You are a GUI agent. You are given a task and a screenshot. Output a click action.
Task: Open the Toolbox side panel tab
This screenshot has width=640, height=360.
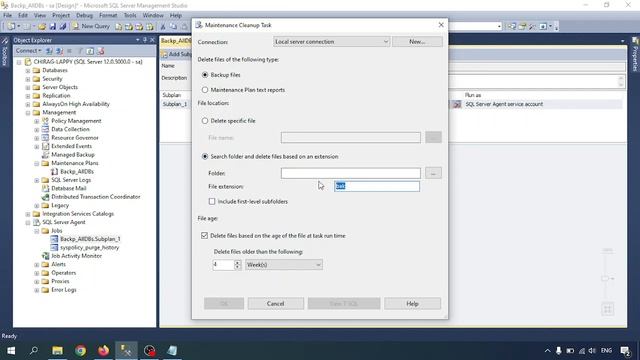(x=4, y=52)
